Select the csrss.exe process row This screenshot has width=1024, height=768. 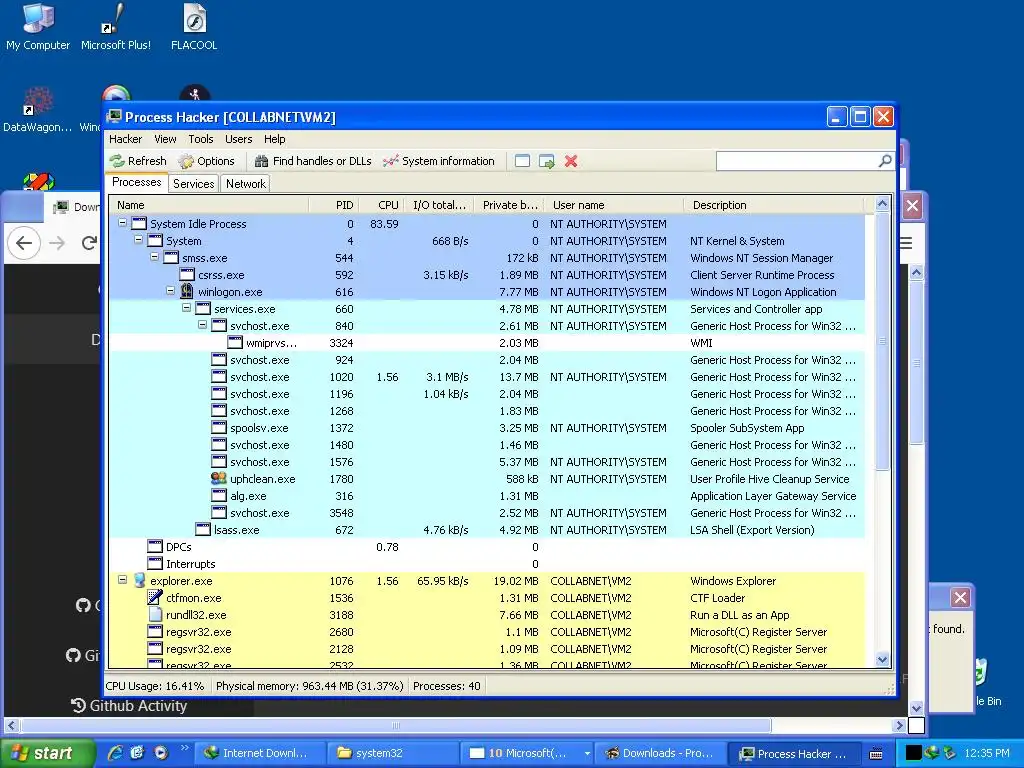point(487,275)
